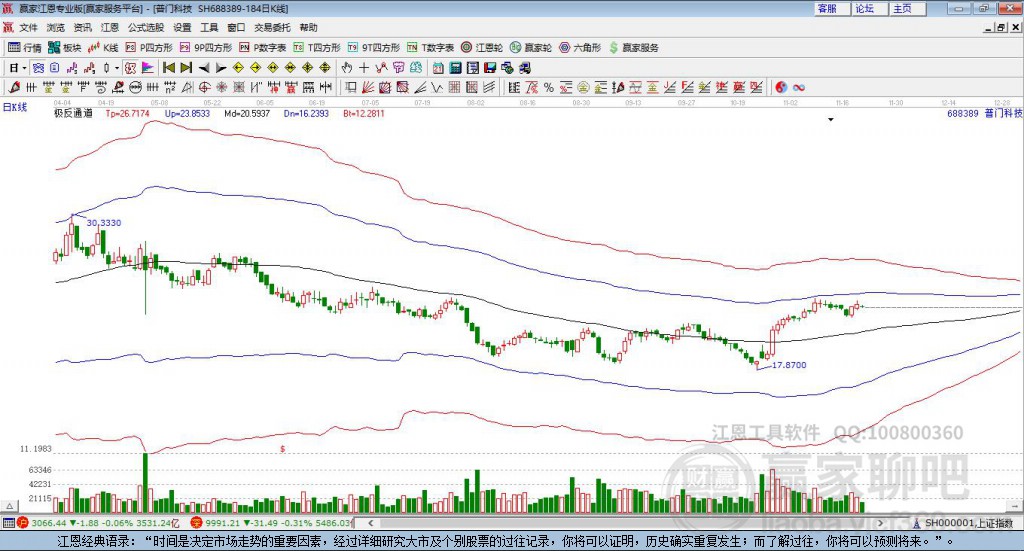Select the crosshair cursor tool

[364, 68]
